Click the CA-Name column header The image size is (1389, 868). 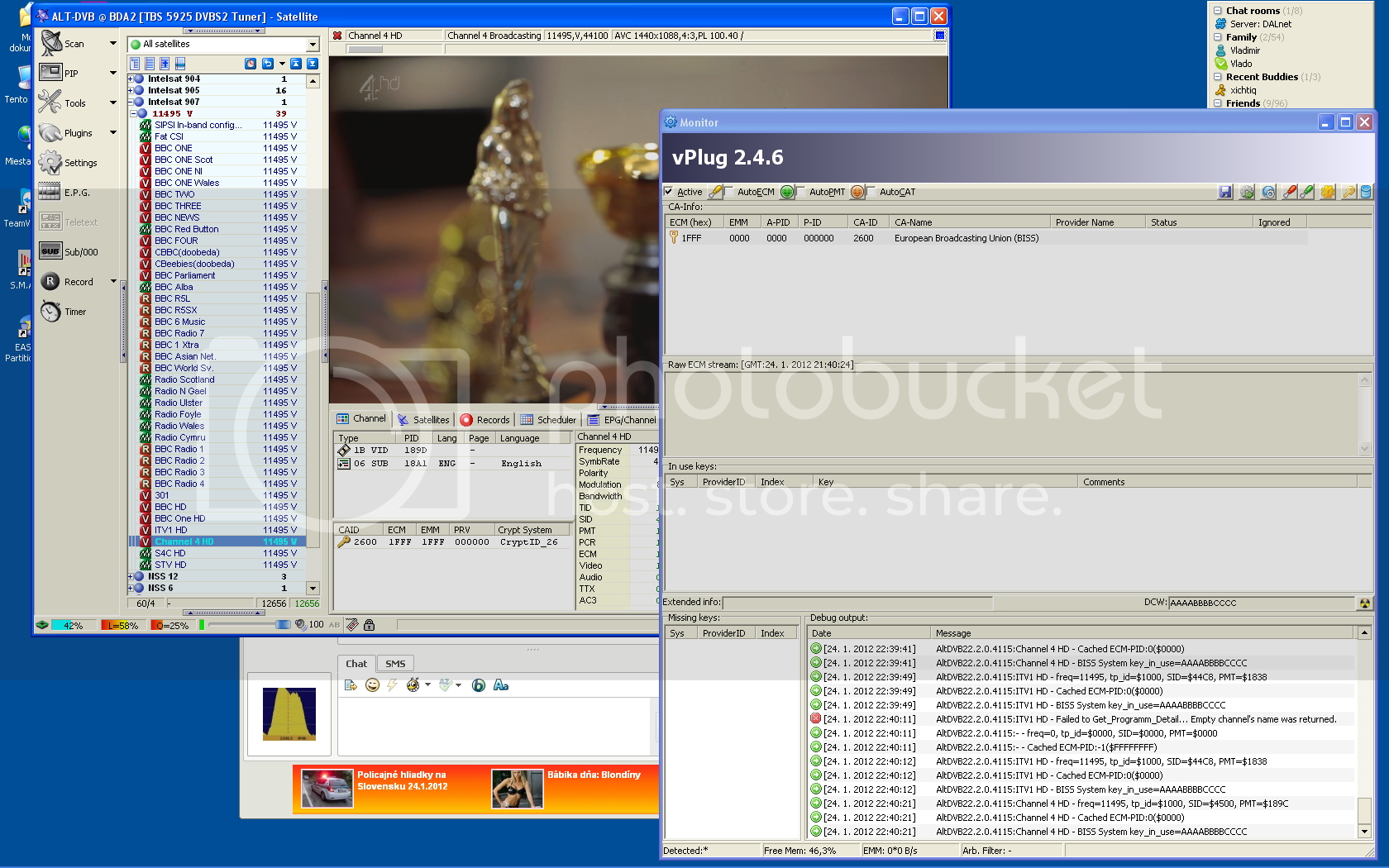tap(969, 222)
